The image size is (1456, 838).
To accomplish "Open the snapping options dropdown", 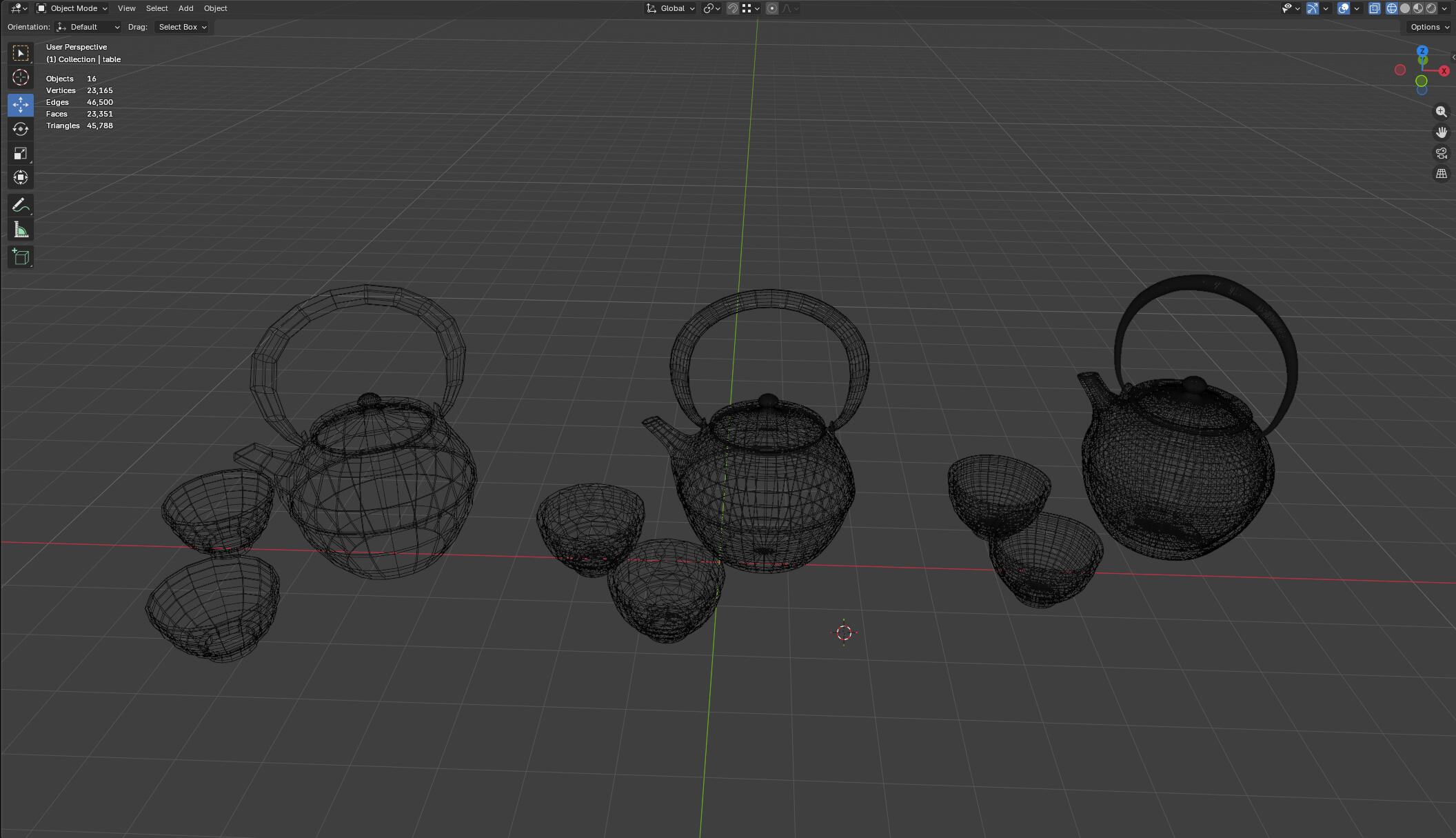I will tap(751, 8).
